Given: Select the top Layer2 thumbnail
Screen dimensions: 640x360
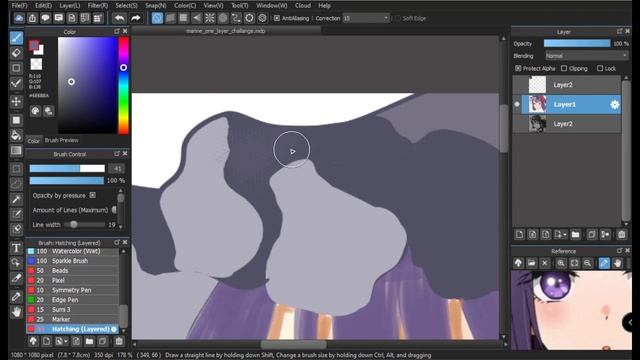Looking at the screenshot, I should 537,85.
